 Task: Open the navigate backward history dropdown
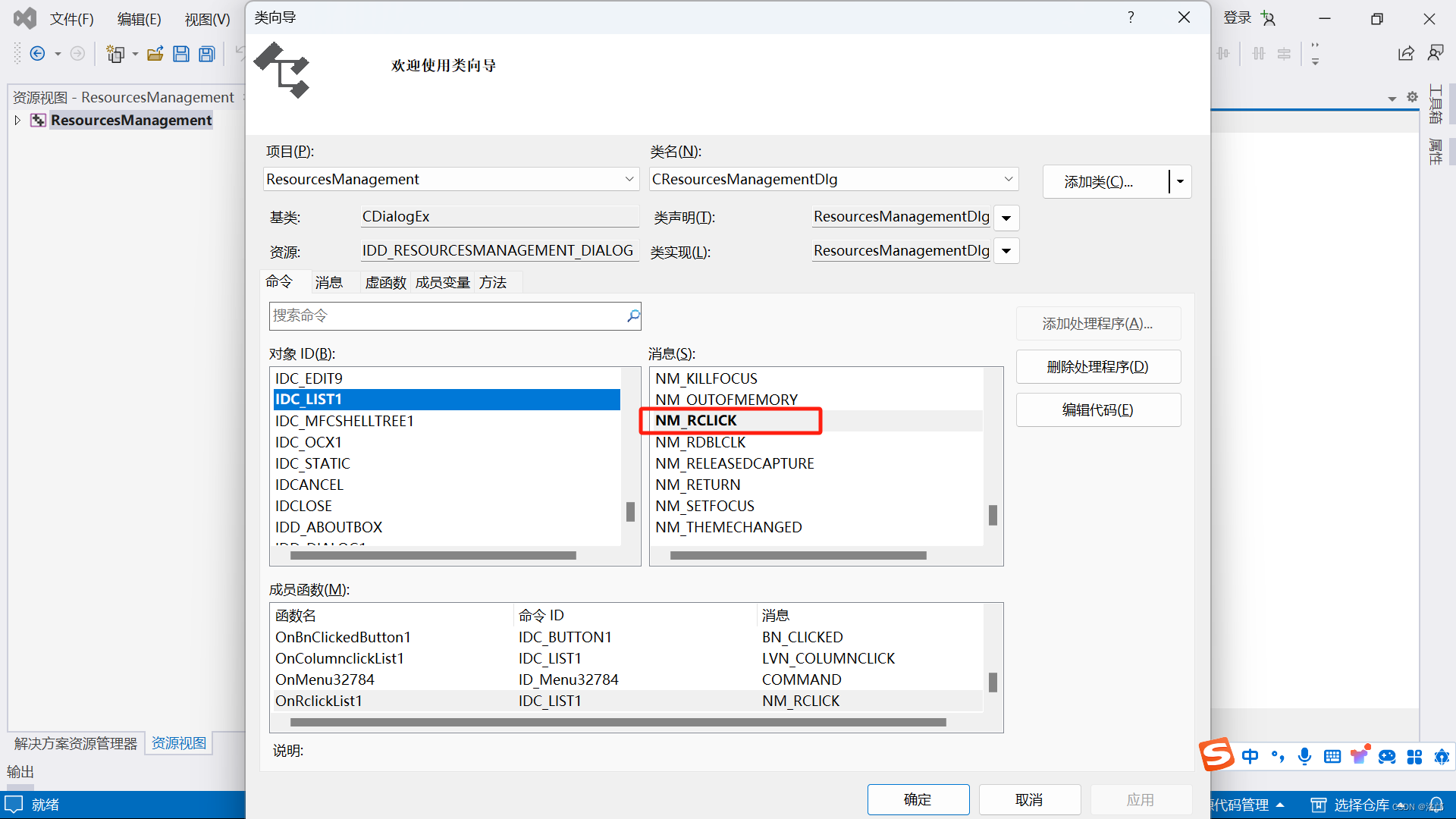pos(58,54)
